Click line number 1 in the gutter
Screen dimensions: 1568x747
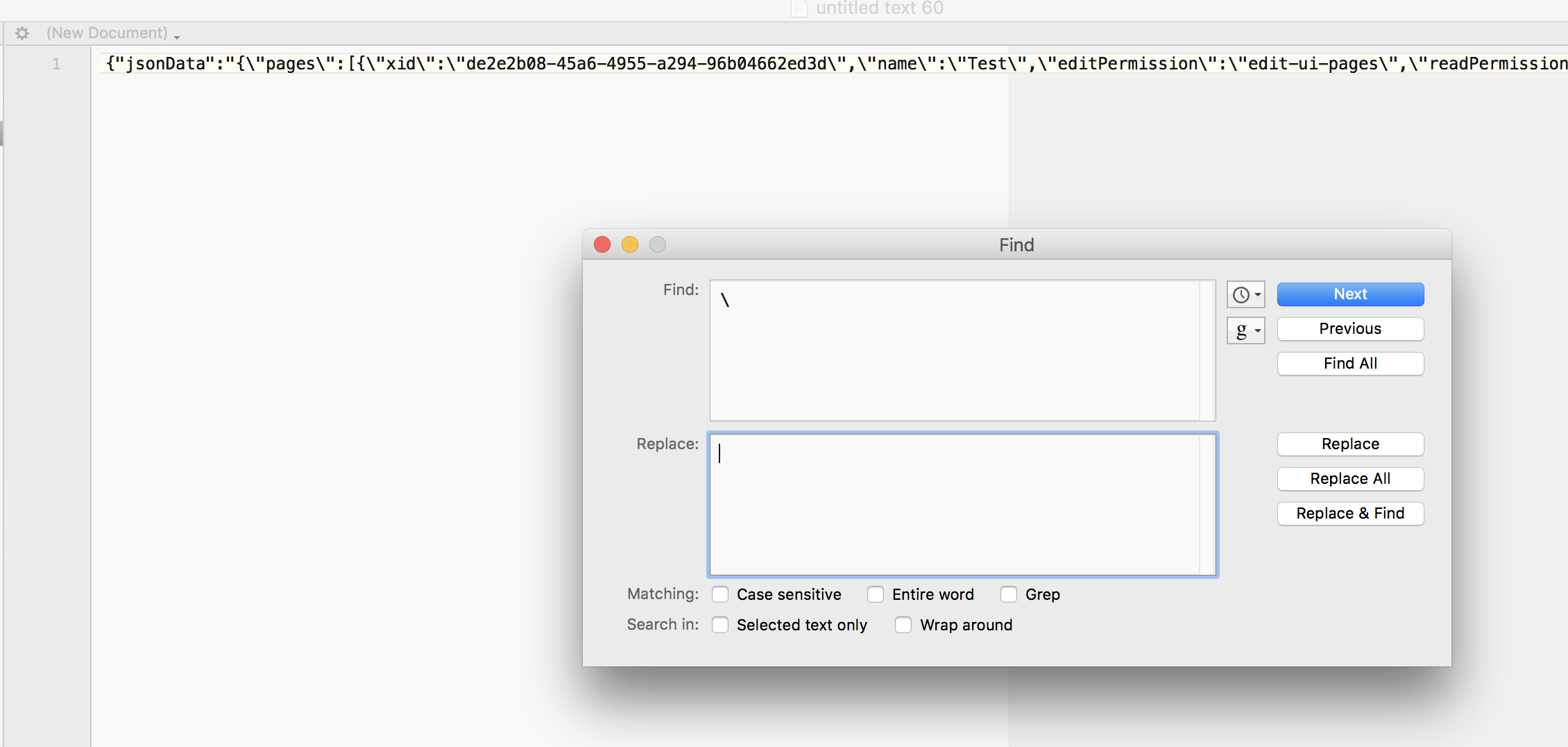click(x=56, y=64)
